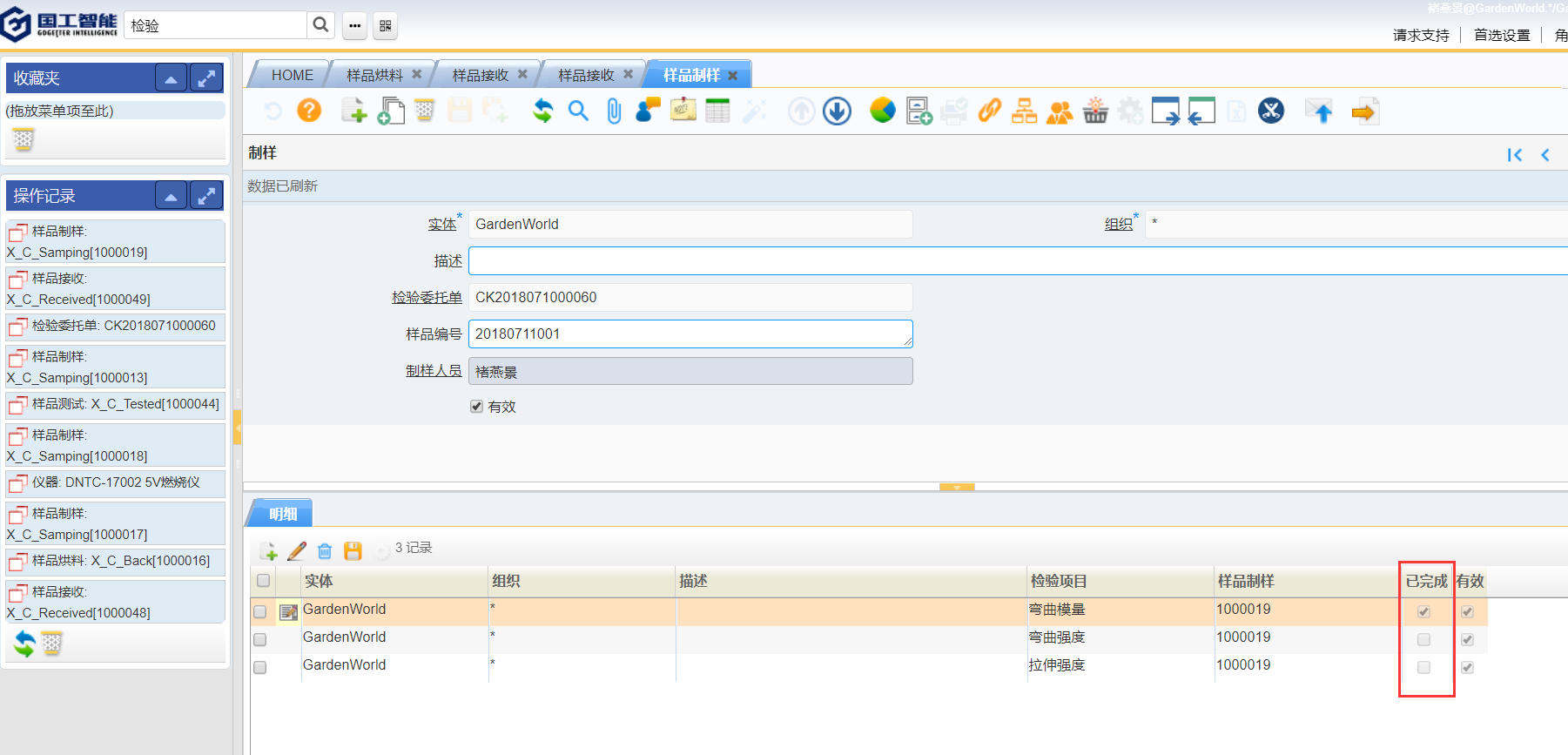
Task: Click the New Record toolbar icon
Action: coord(353,111)
